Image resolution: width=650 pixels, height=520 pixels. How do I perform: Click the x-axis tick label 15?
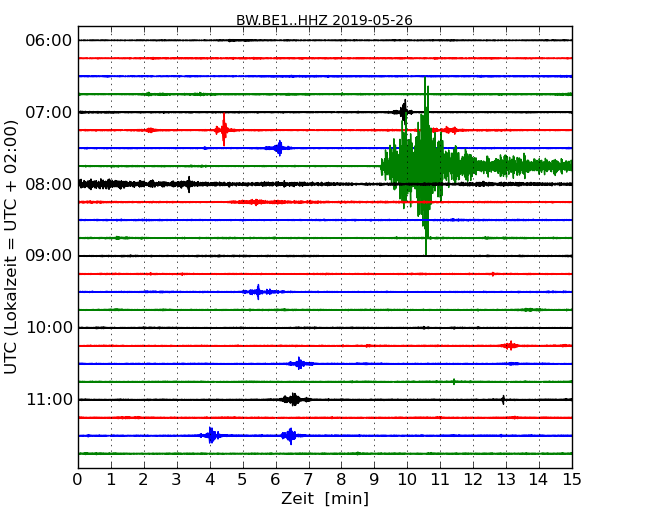(x=572, y=480)
